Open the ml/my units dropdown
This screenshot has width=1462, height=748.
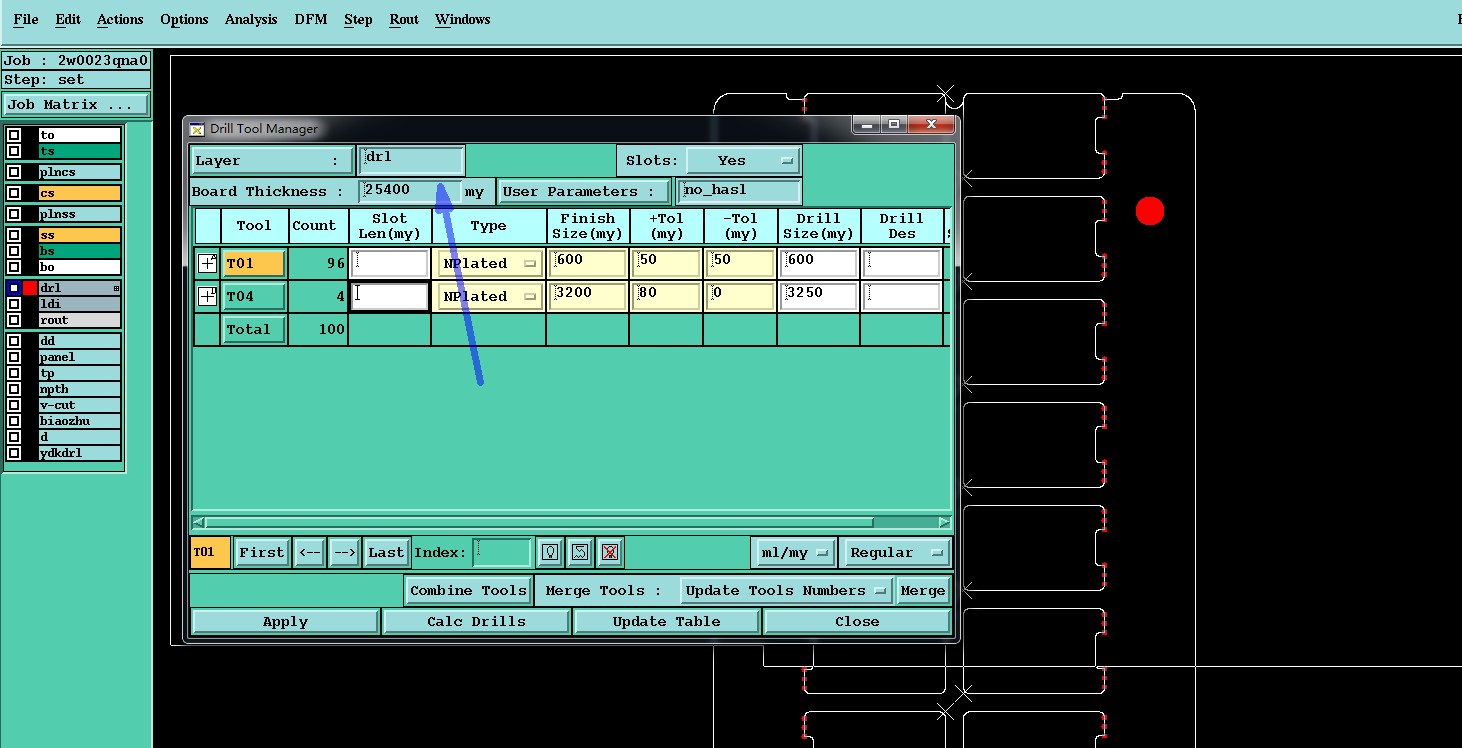794,552
